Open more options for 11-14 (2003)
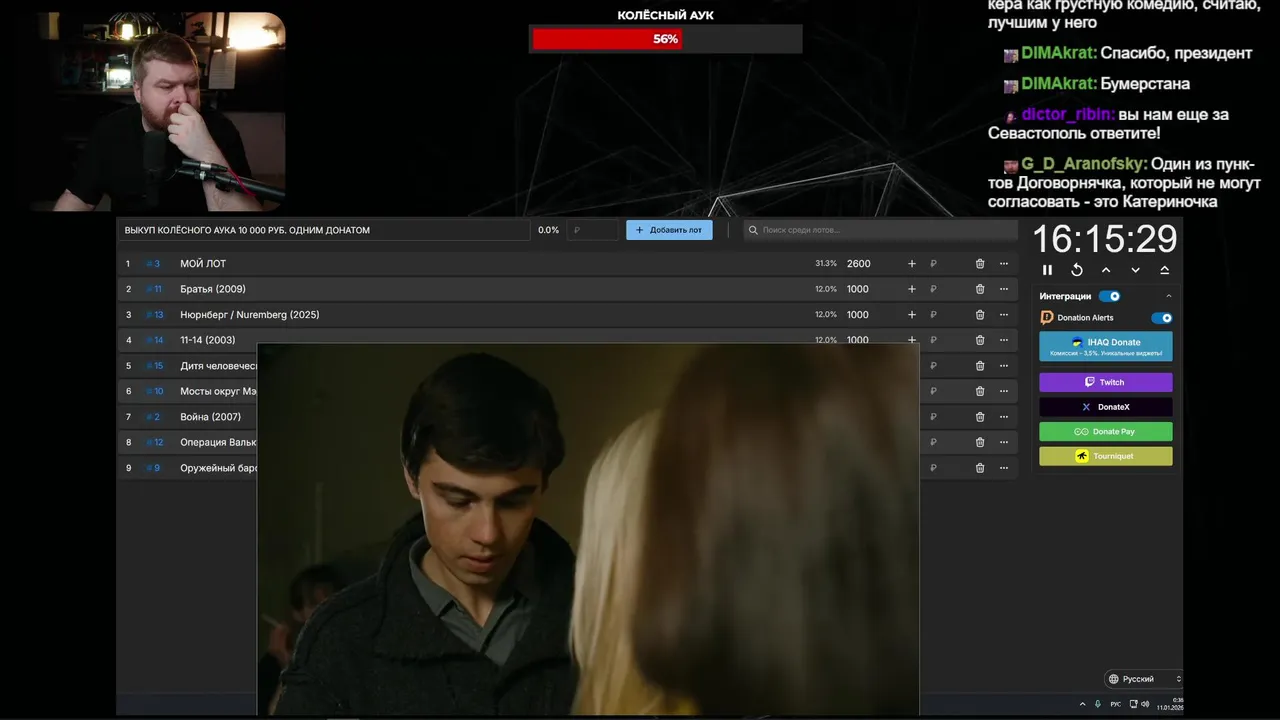Viewport: 1280px width, 720px height. click(x=1004, y=340)
